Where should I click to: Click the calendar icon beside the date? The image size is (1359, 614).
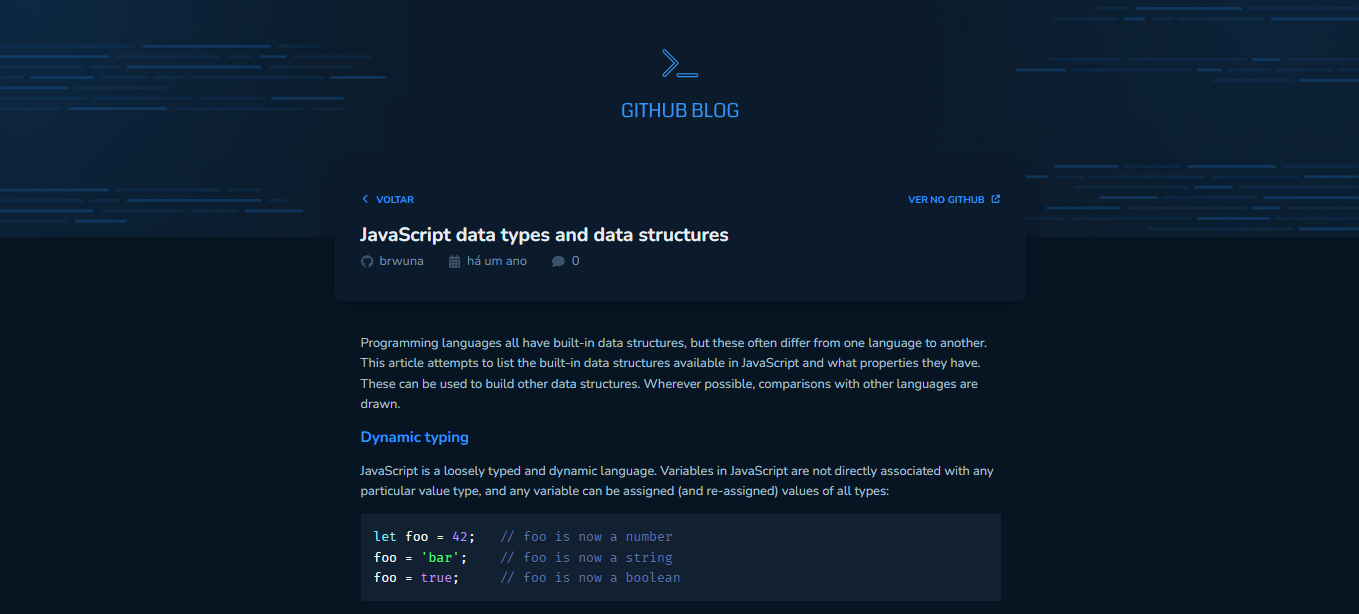tap(454, 261)
